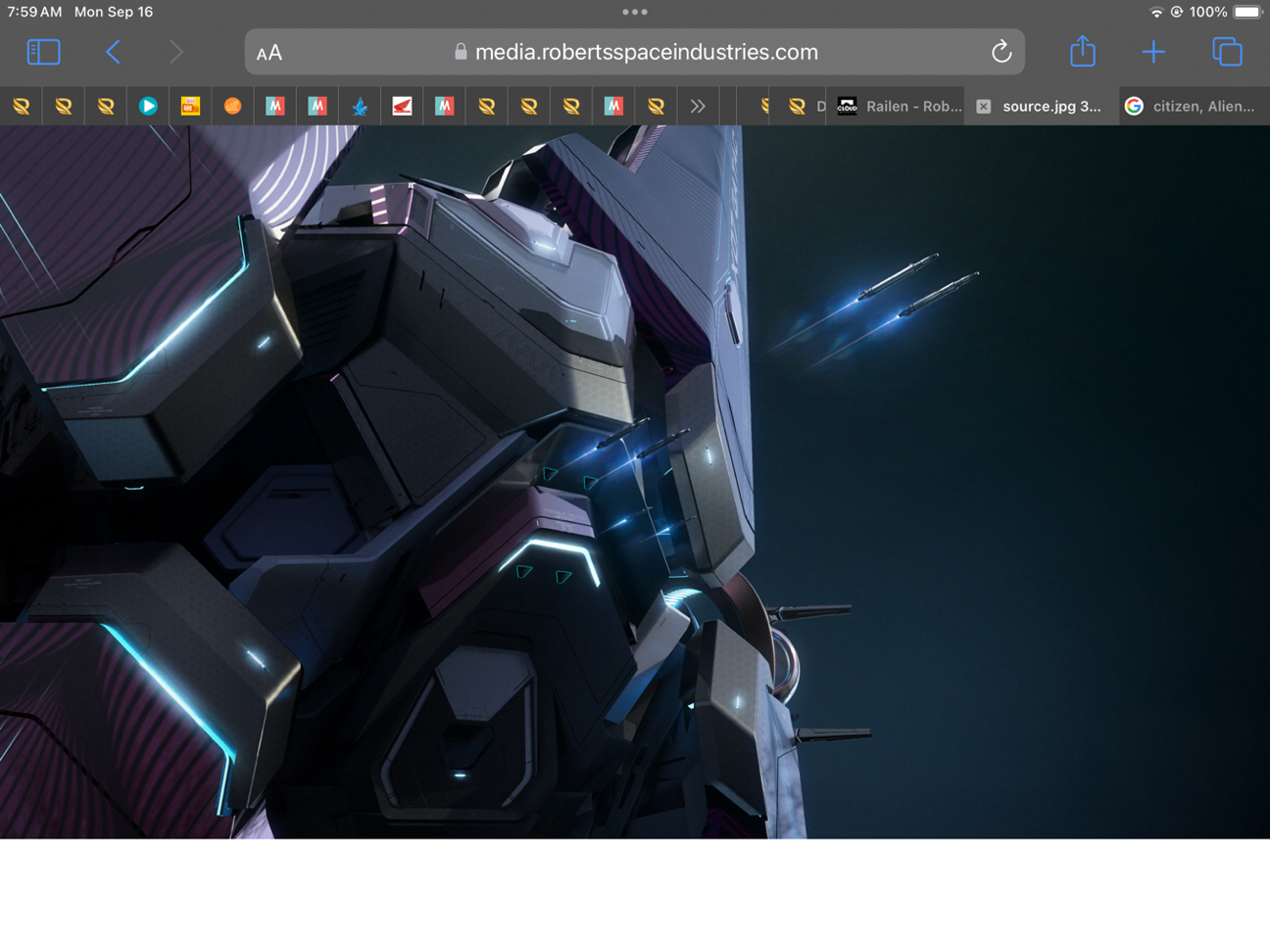Expand the favorites overflow chevrons
This screenshot has height=952, width=1270.
[x=698, y=106]
